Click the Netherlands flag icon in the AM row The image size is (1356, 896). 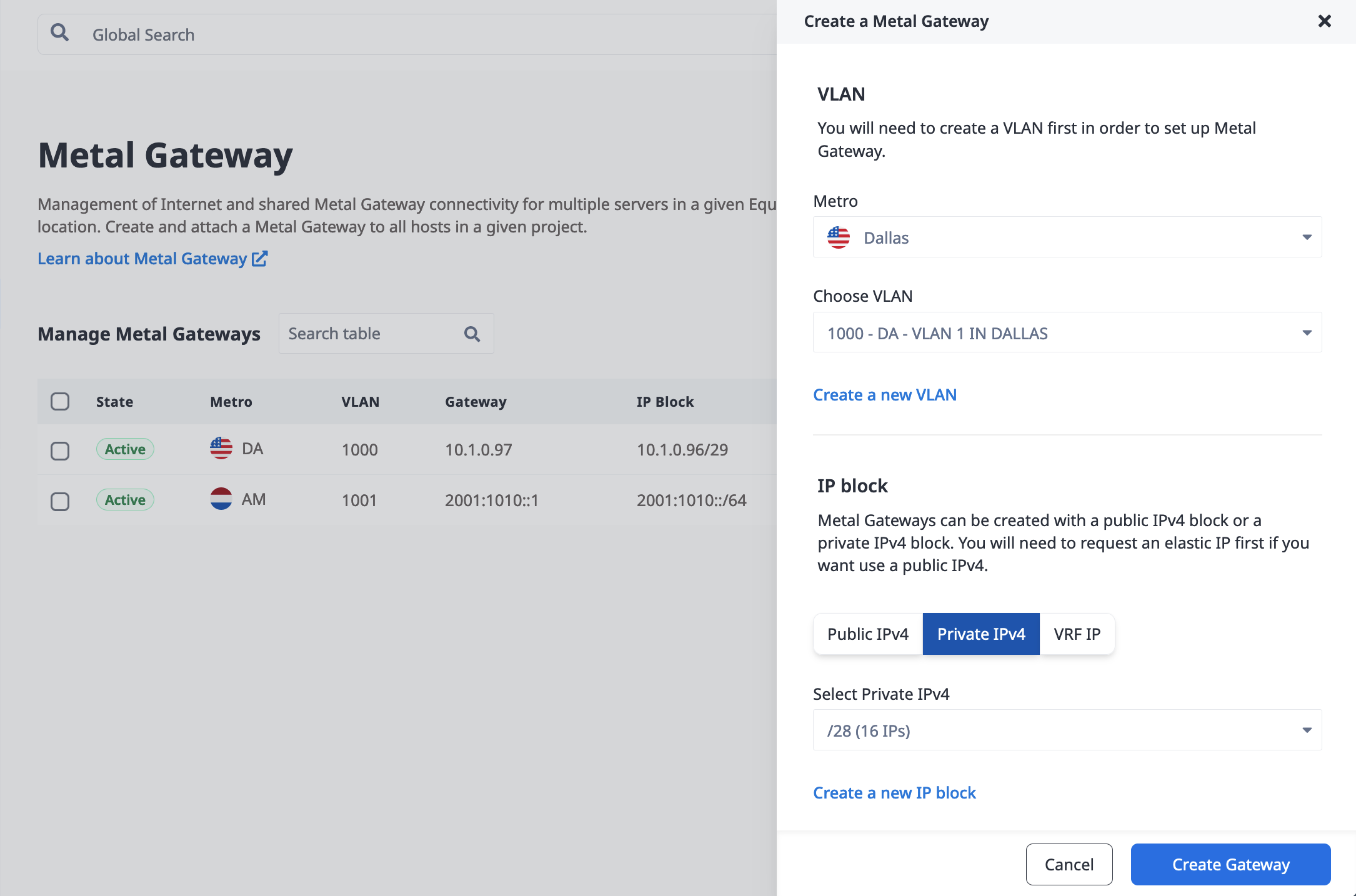coord(221,499)
